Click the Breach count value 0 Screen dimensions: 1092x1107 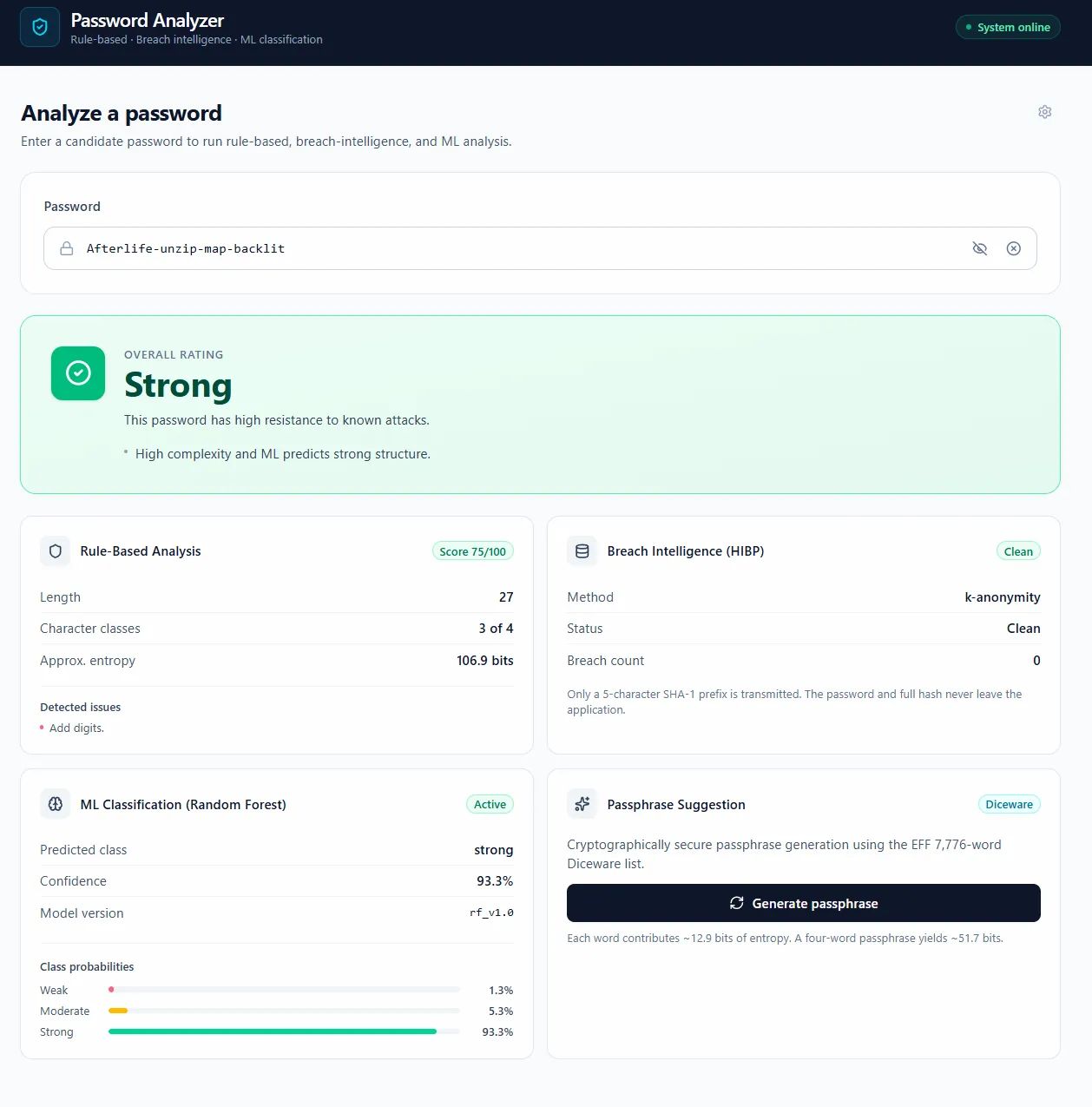(x=1036, y=661)
